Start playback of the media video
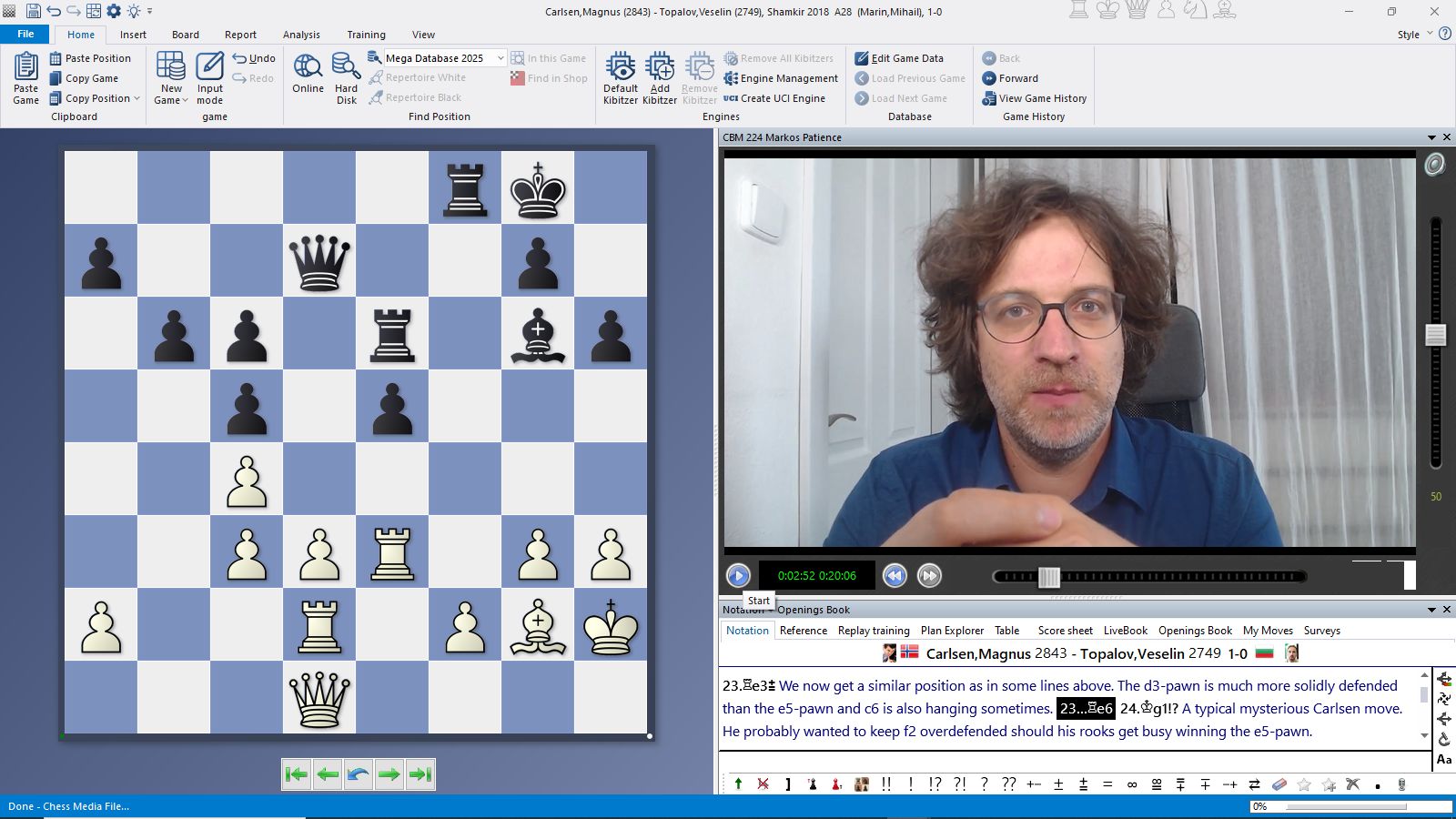 coord(738,575)
